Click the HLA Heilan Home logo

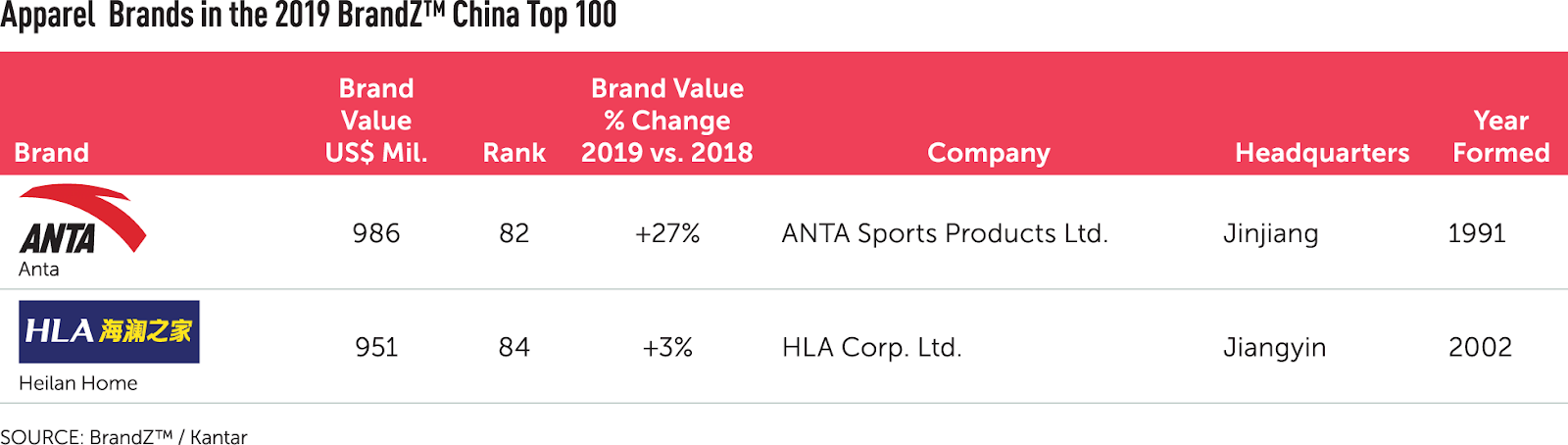click(109, 331)
